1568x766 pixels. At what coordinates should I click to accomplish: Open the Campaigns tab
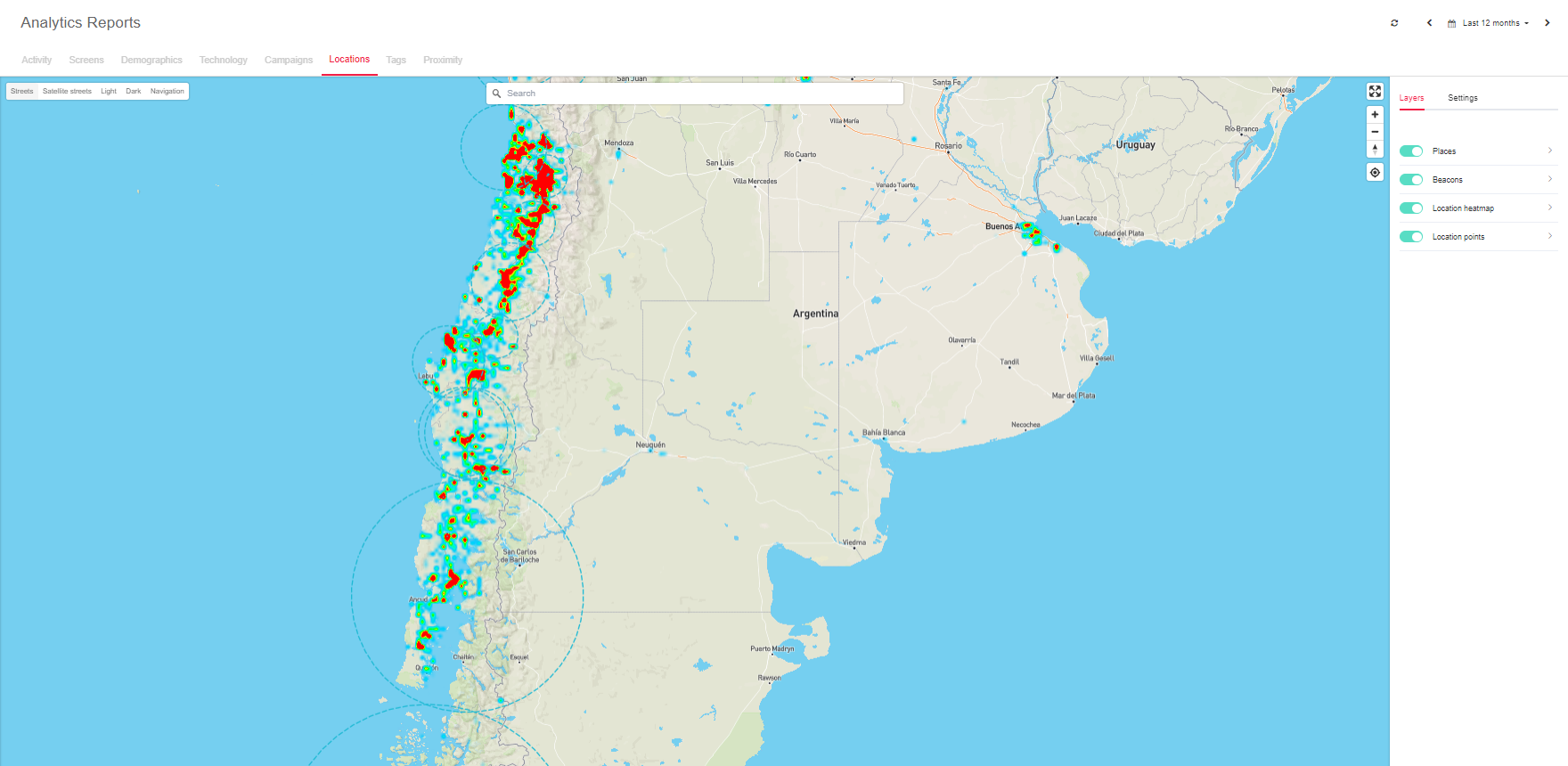tap(289, 60)
